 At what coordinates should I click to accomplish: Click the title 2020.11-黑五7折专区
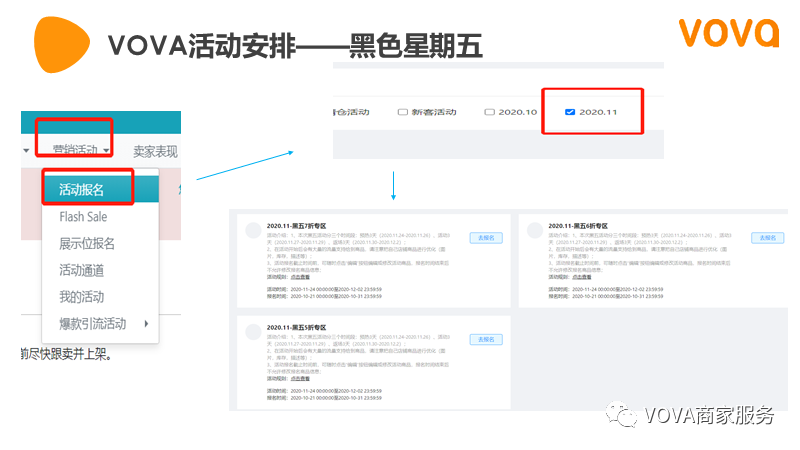[296, 226]
